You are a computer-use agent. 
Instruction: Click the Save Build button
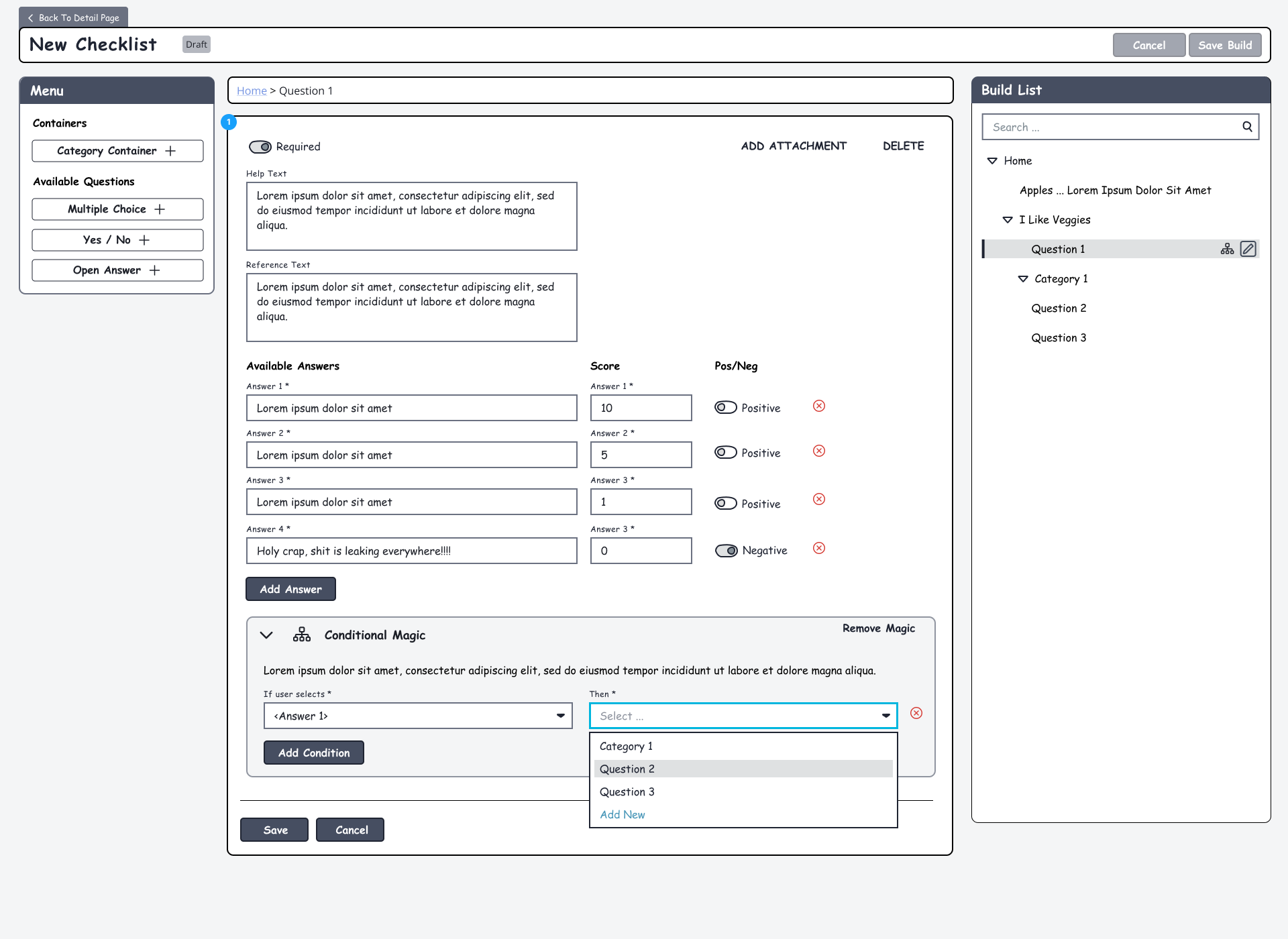tap(1225, 45)
